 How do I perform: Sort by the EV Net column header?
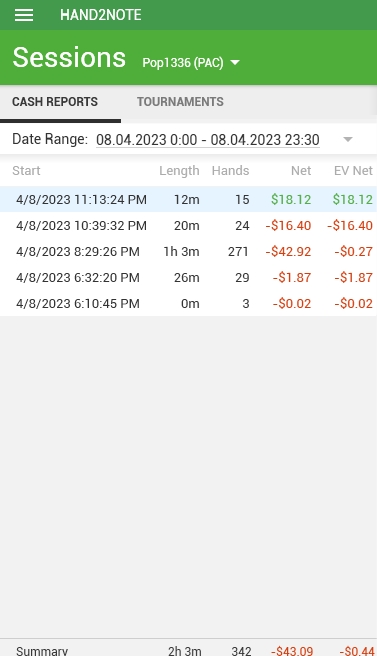(353, 171)
